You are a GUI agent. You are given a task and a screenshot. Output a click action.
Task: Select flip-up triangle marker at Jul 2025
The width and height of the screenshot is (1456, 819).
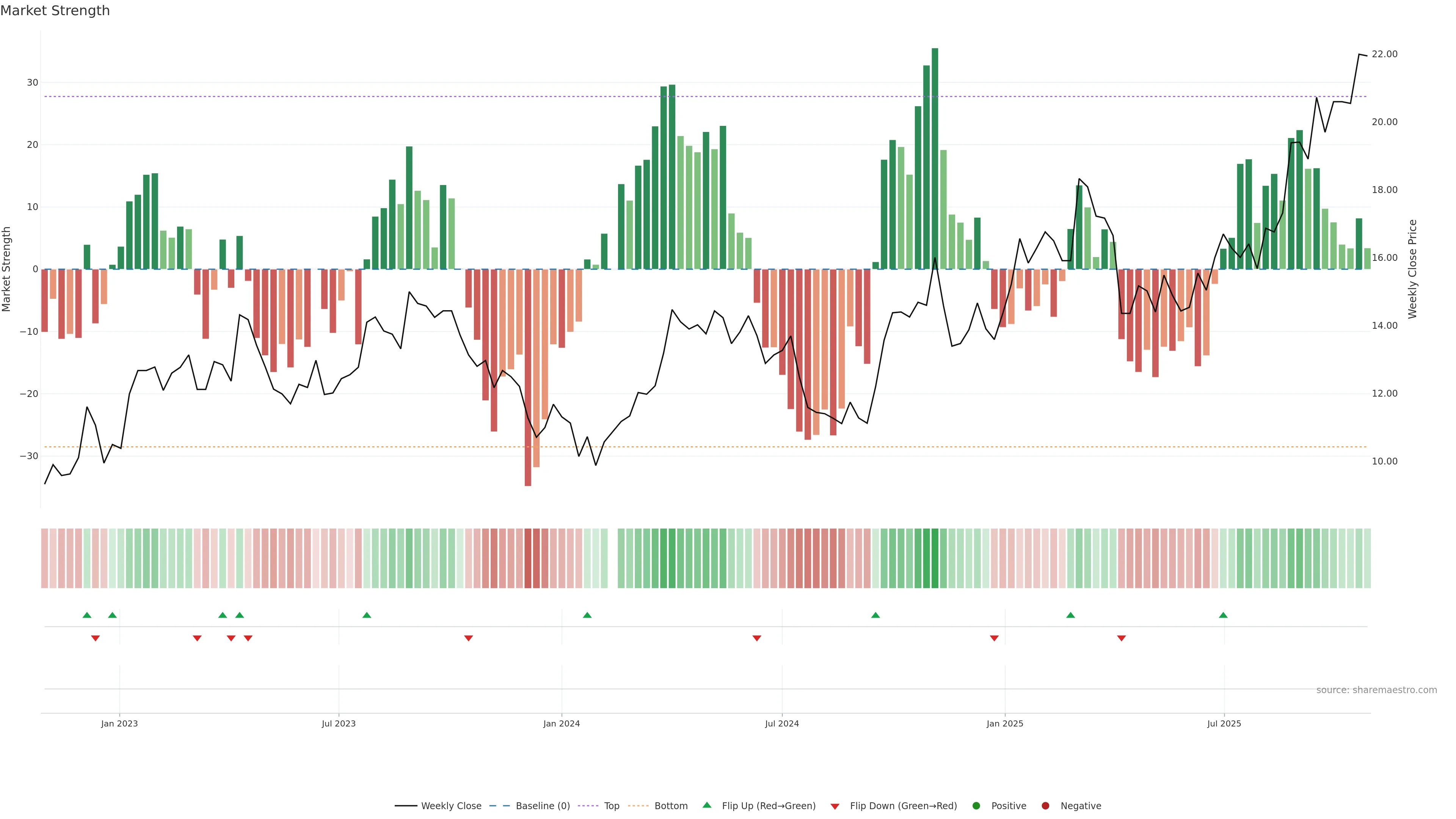click(1223, 615)
